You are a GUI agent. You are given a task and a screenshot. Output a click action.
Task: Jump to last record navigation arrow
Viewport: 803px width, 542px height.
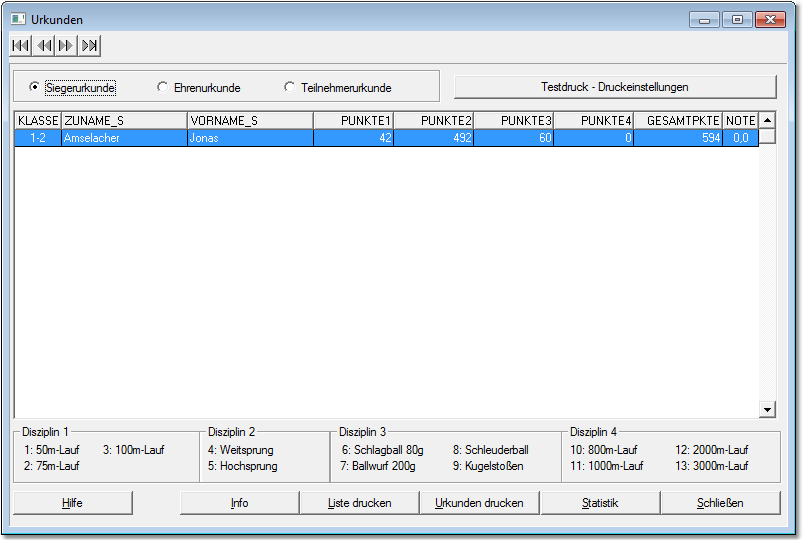tap(90, 46)
